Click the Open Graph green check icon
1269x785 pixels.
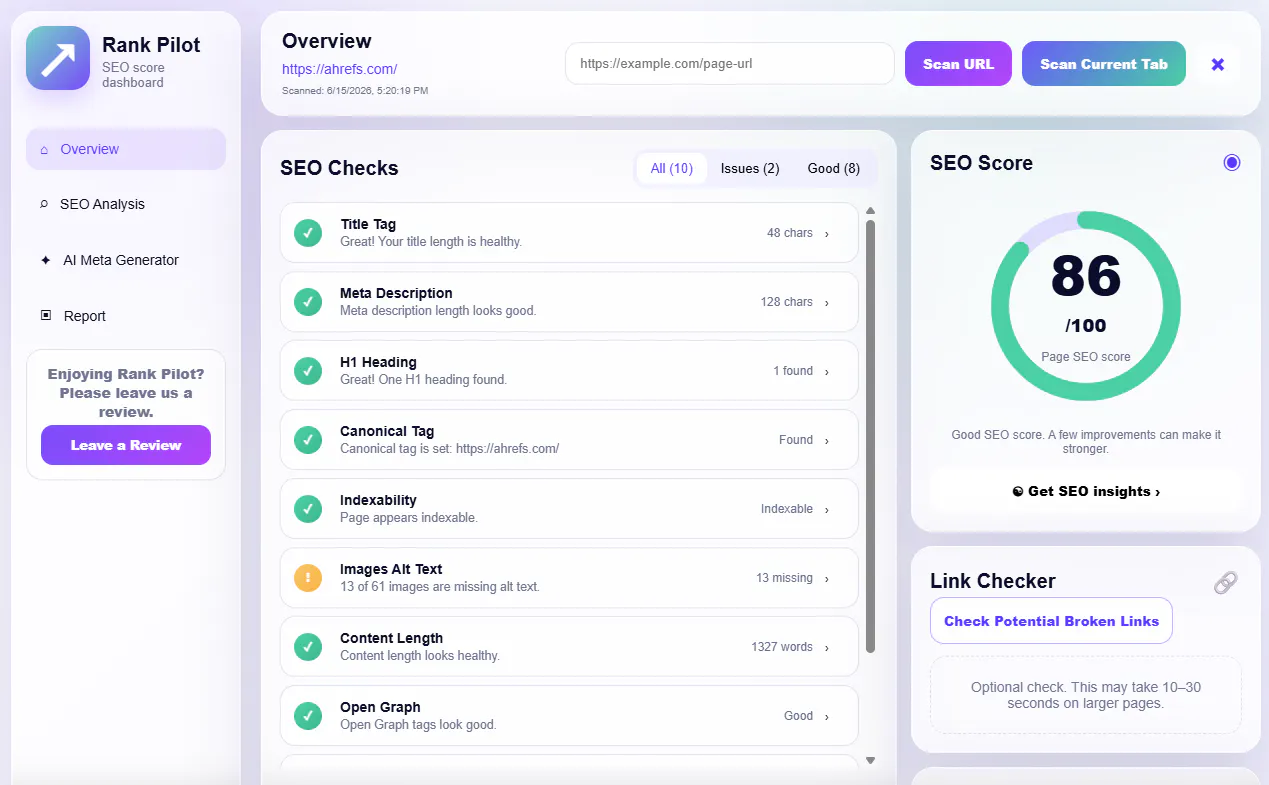tap(308, 716)
